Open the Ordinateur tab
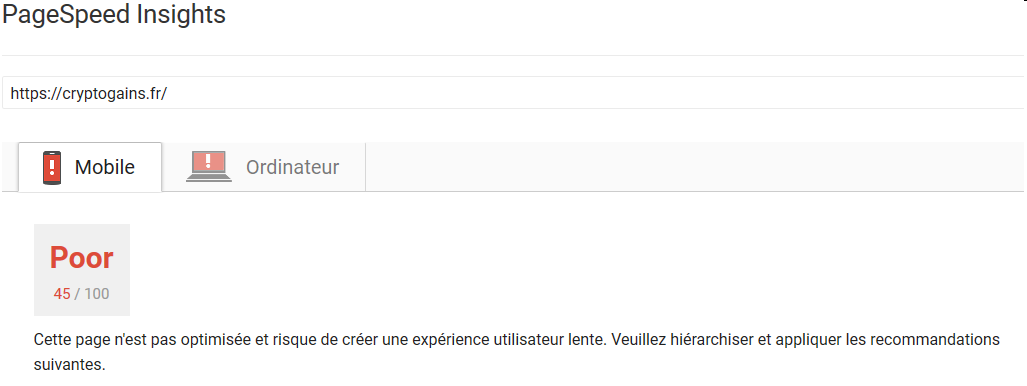This screenshot has width=1027, height=386. pos(263,167)
